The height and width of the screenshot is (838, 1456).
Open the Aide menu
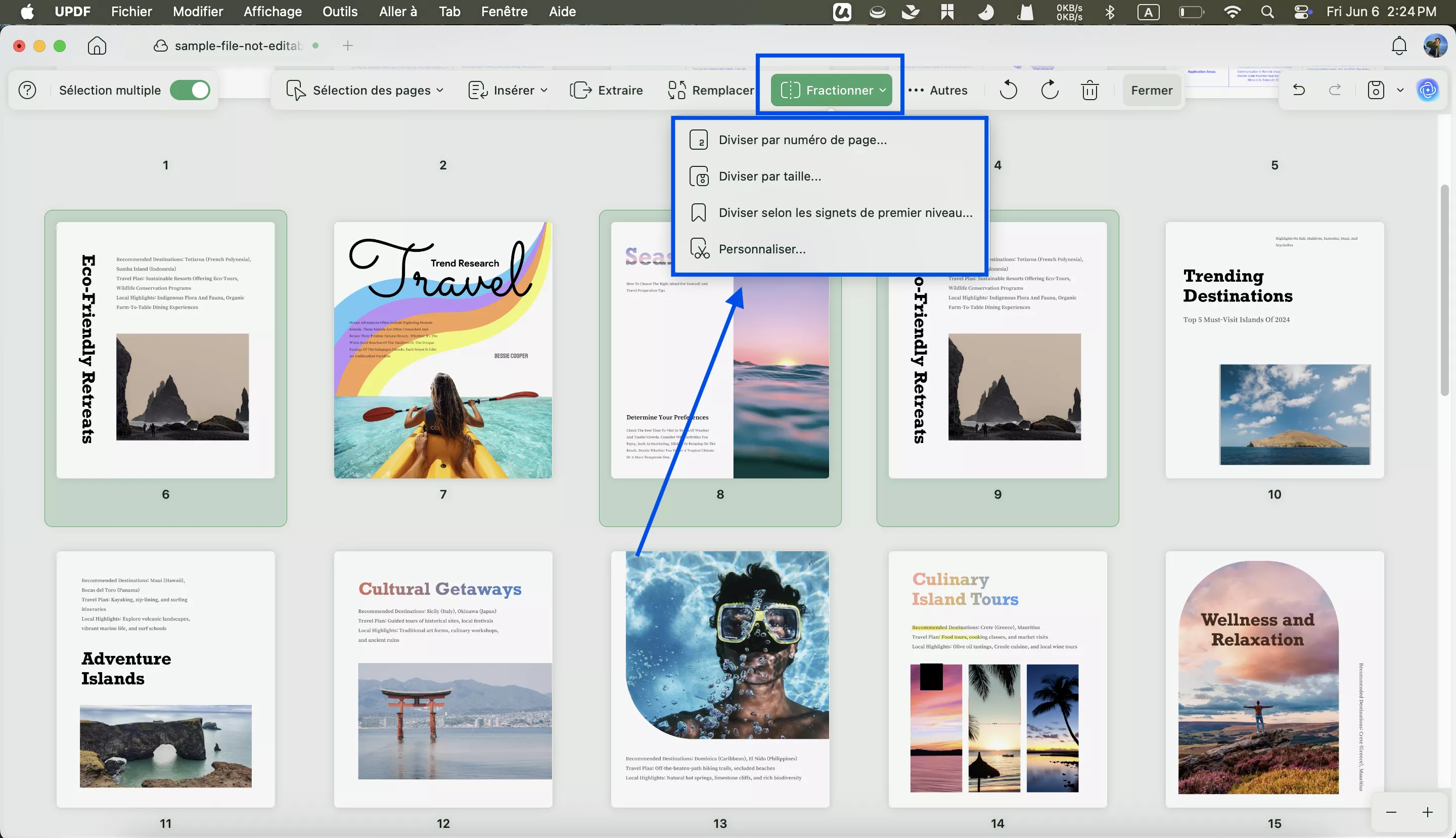(x=562, y=12)
